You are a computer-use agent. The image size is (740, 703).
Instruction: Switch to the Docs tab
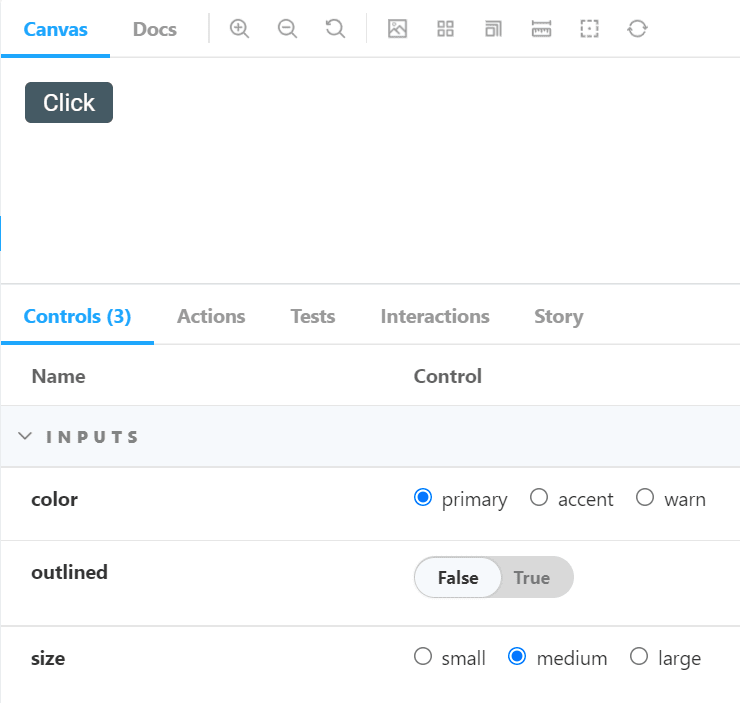pos(155,29)
